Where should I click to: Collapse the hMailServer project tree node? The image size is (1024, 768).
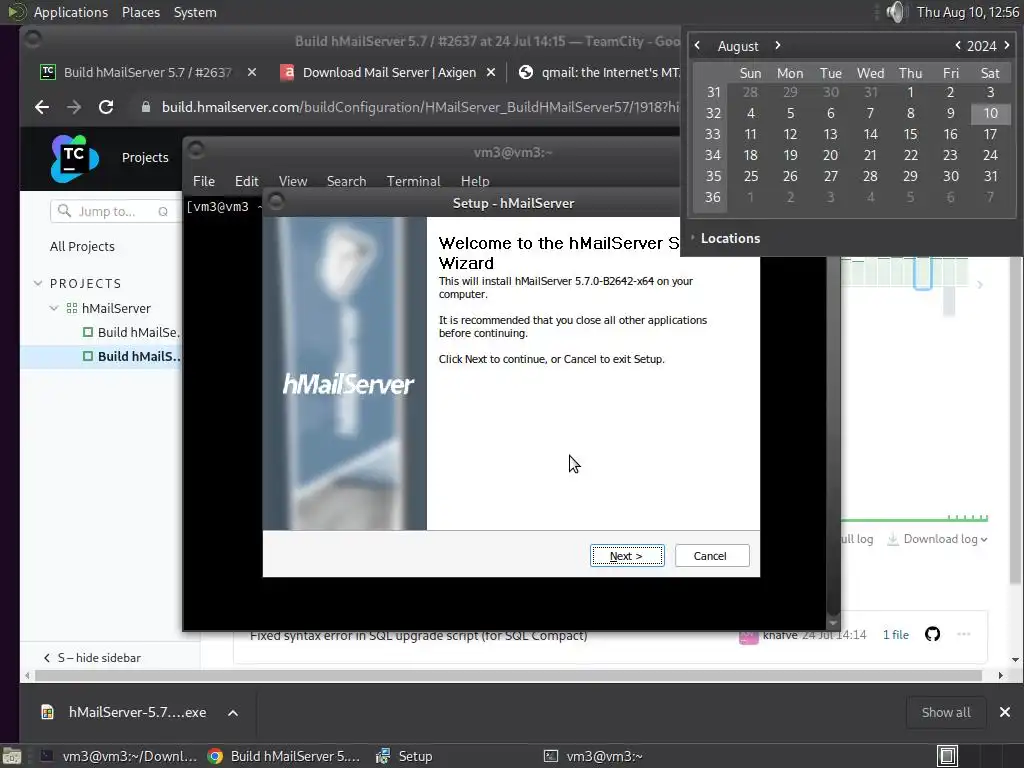click(x=54, y=308)
